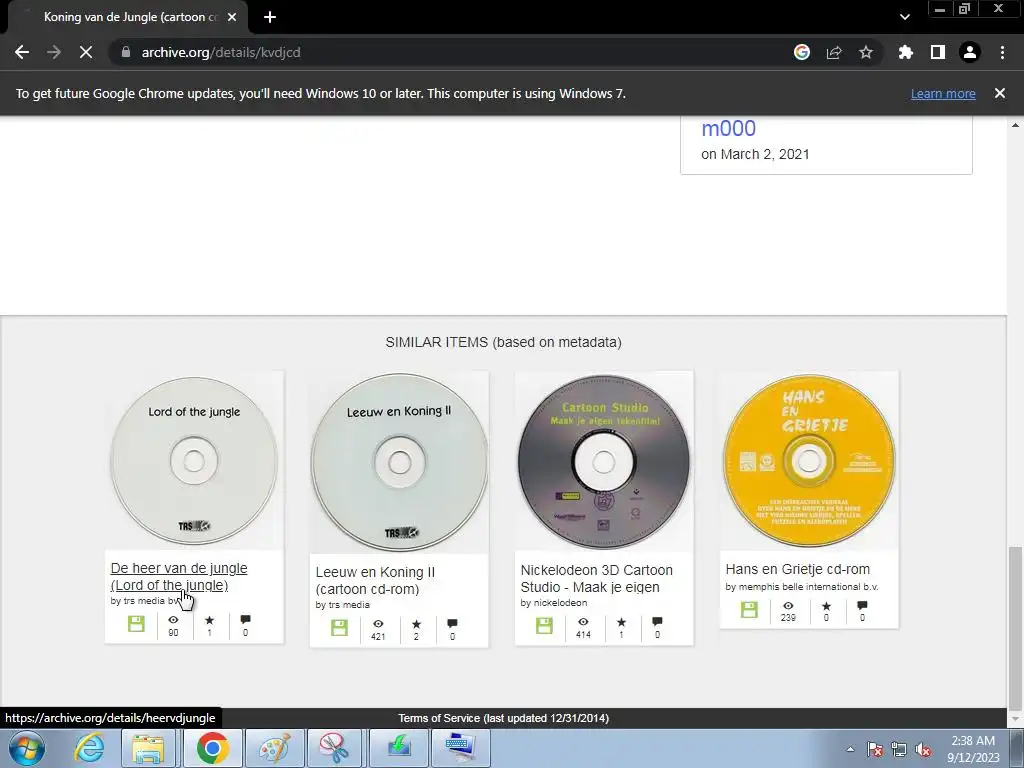This screenshot has height=768, width=1024.
Task: Click the page vertical scrollbar thumb
Action: pyautogui.click(x=1014, y=627)
